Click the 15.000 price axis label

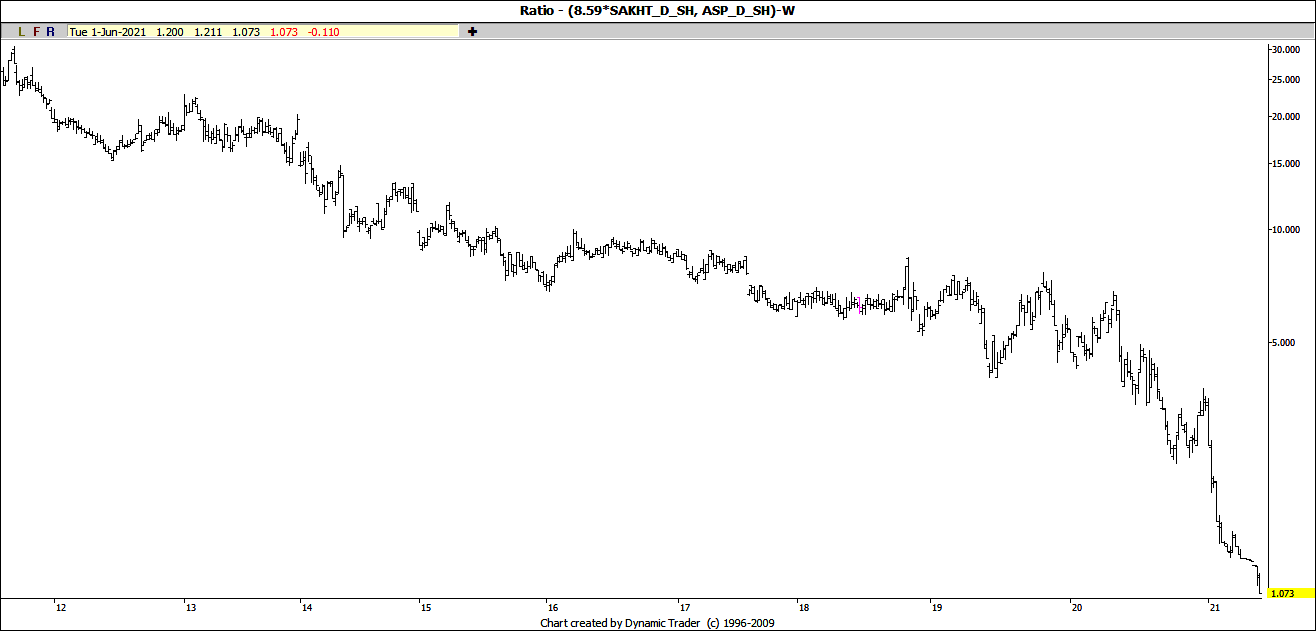click(x=1284, y=164)
